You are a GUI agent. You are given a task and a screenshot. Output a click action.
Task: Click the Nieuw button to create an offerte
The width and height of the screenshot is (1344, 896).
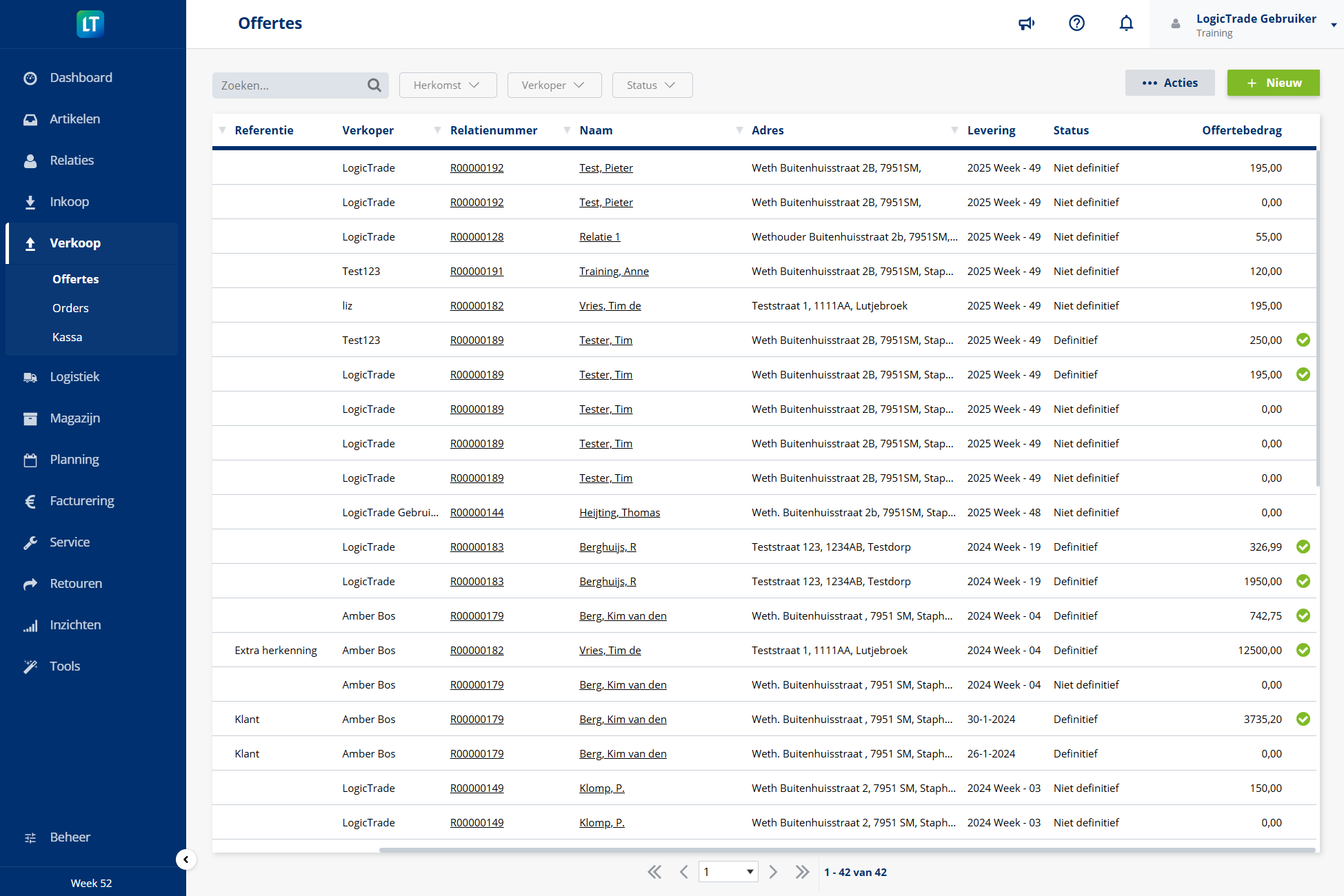1273,83
